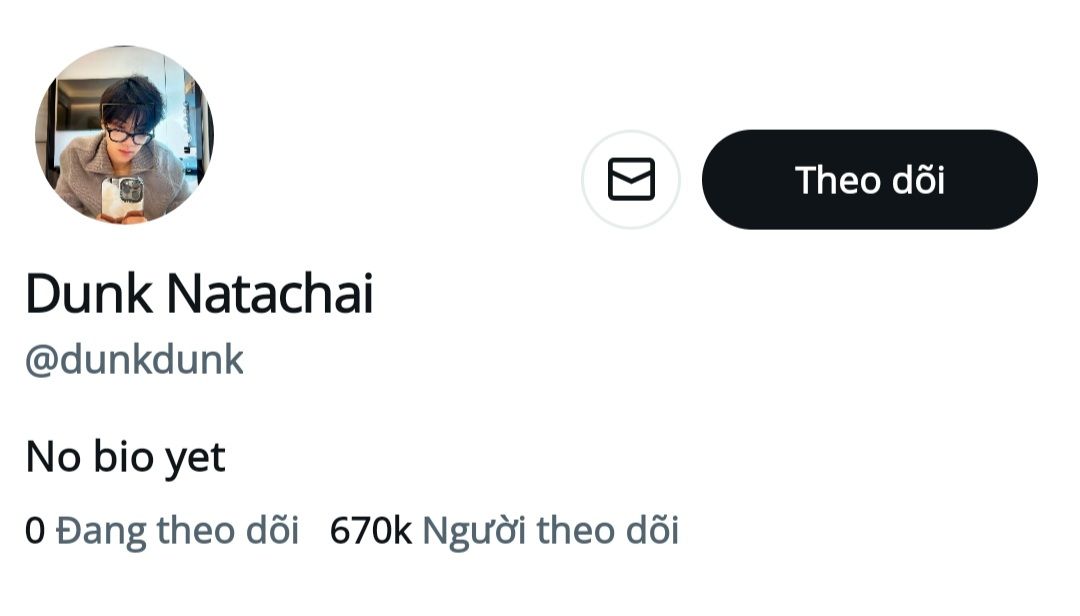Click the word Natachai in the name
The image size is (1080, 616).
(x=269, y=295)
